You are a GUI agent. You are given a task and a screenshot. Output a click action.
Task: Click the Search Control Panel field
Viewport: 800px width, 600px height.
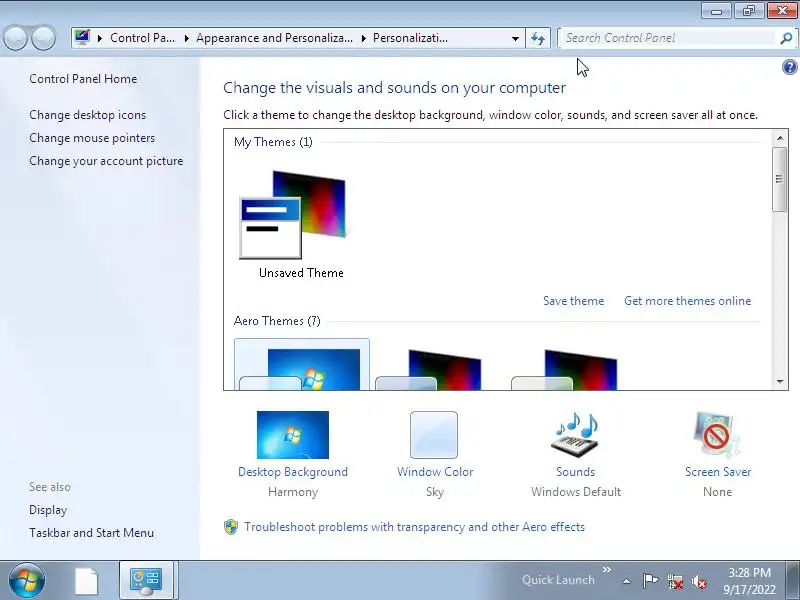pos(668,38)
